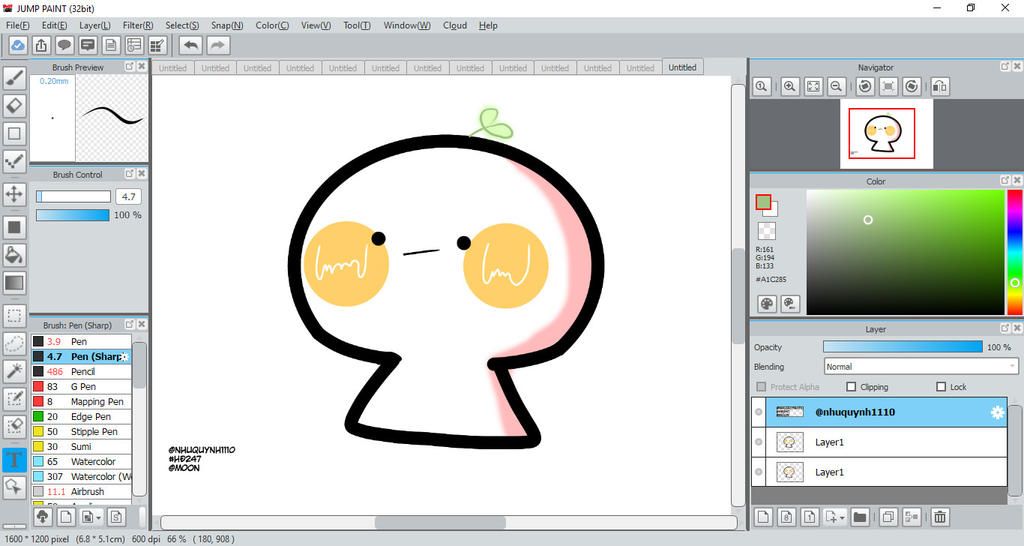
Task: Click the layer Opacity slider
Action: (903, 347)
